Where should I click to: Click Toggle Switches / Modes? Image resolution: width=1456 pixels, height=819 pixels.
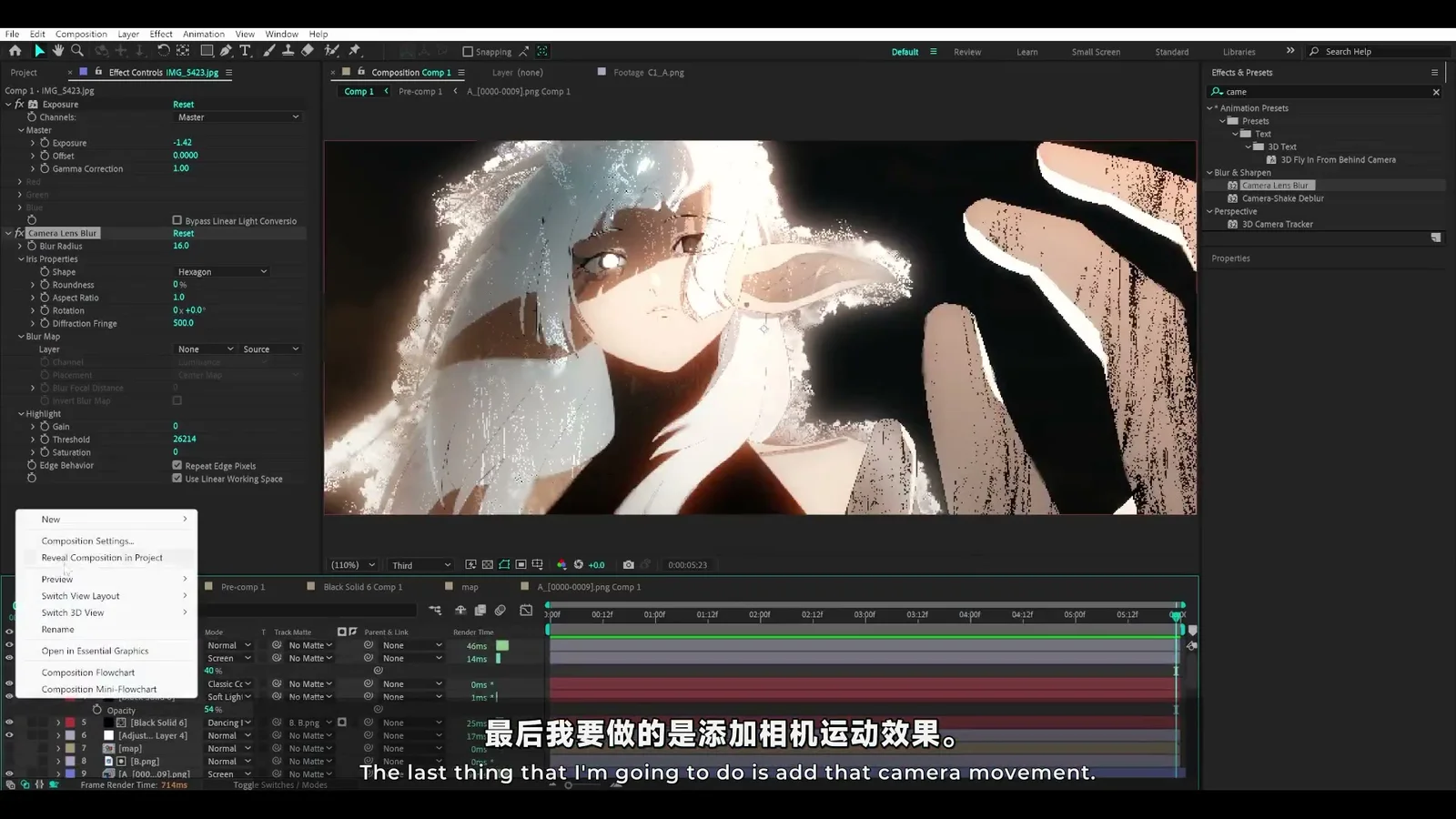click(280, 785)
